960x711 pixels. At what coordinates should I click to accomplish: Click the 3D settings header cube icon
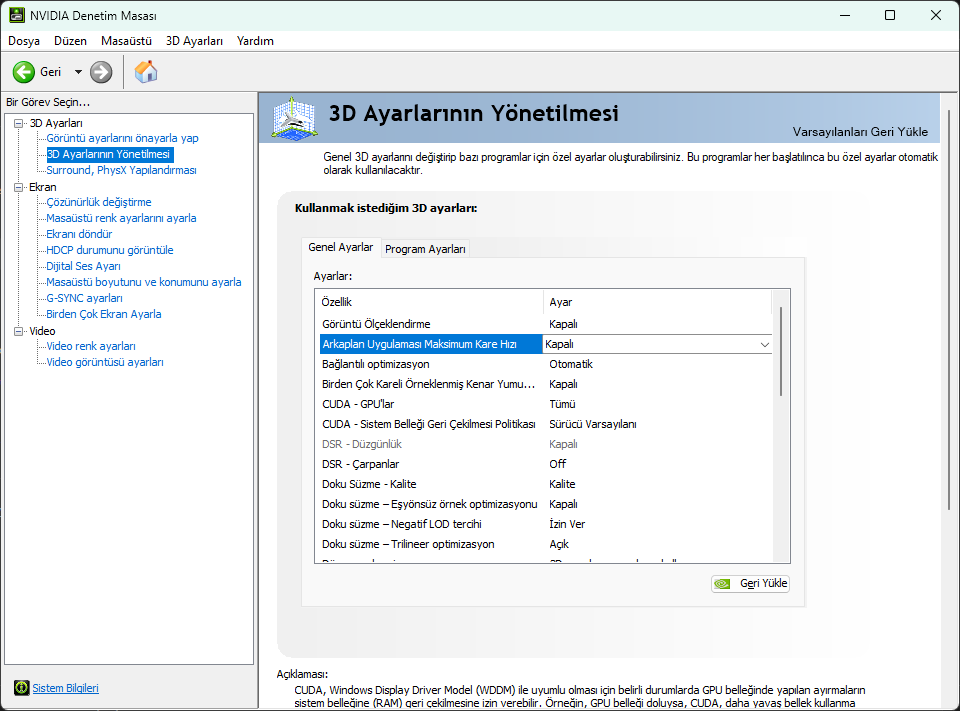tap(294, 118)
